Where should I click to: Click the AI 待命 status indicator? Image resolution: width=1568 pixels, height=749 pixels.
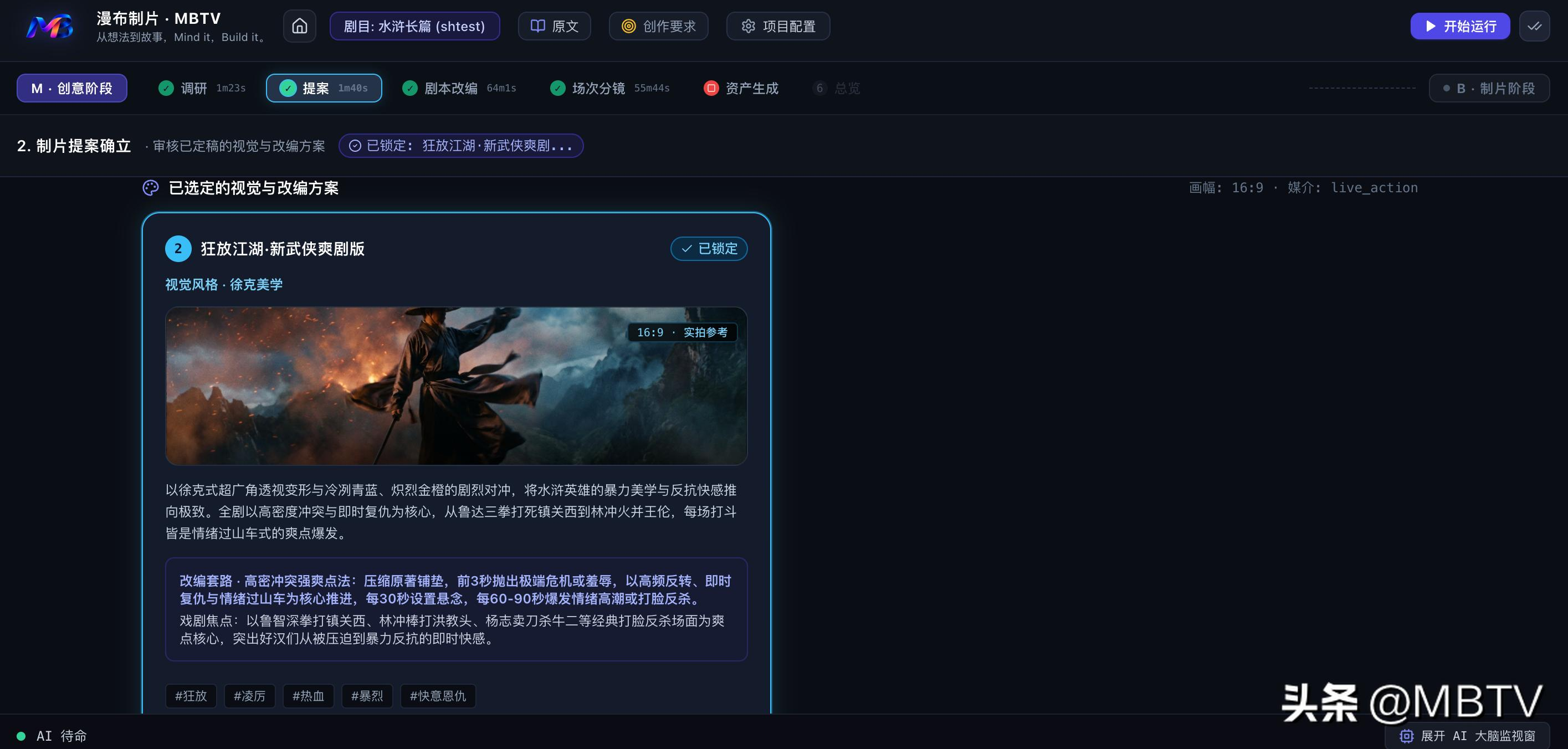click(52, 736)
